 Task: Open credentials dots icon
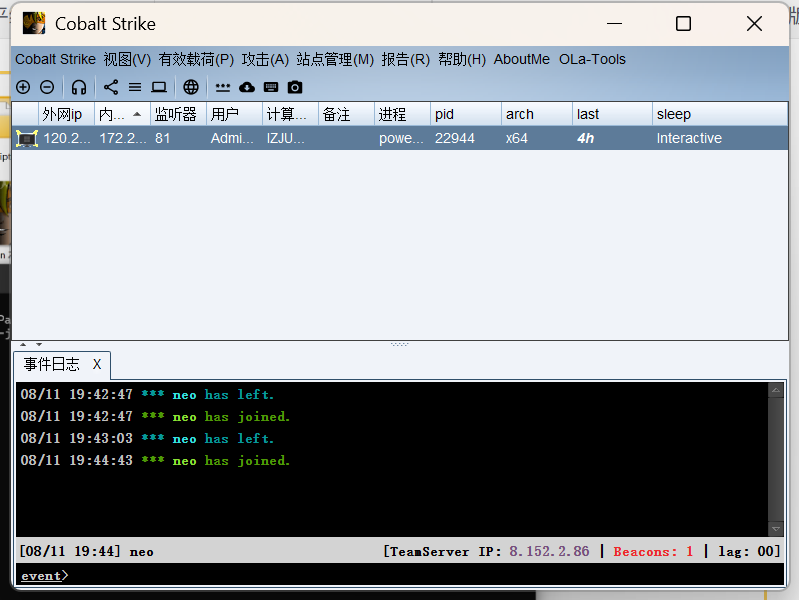coord(223,88)
